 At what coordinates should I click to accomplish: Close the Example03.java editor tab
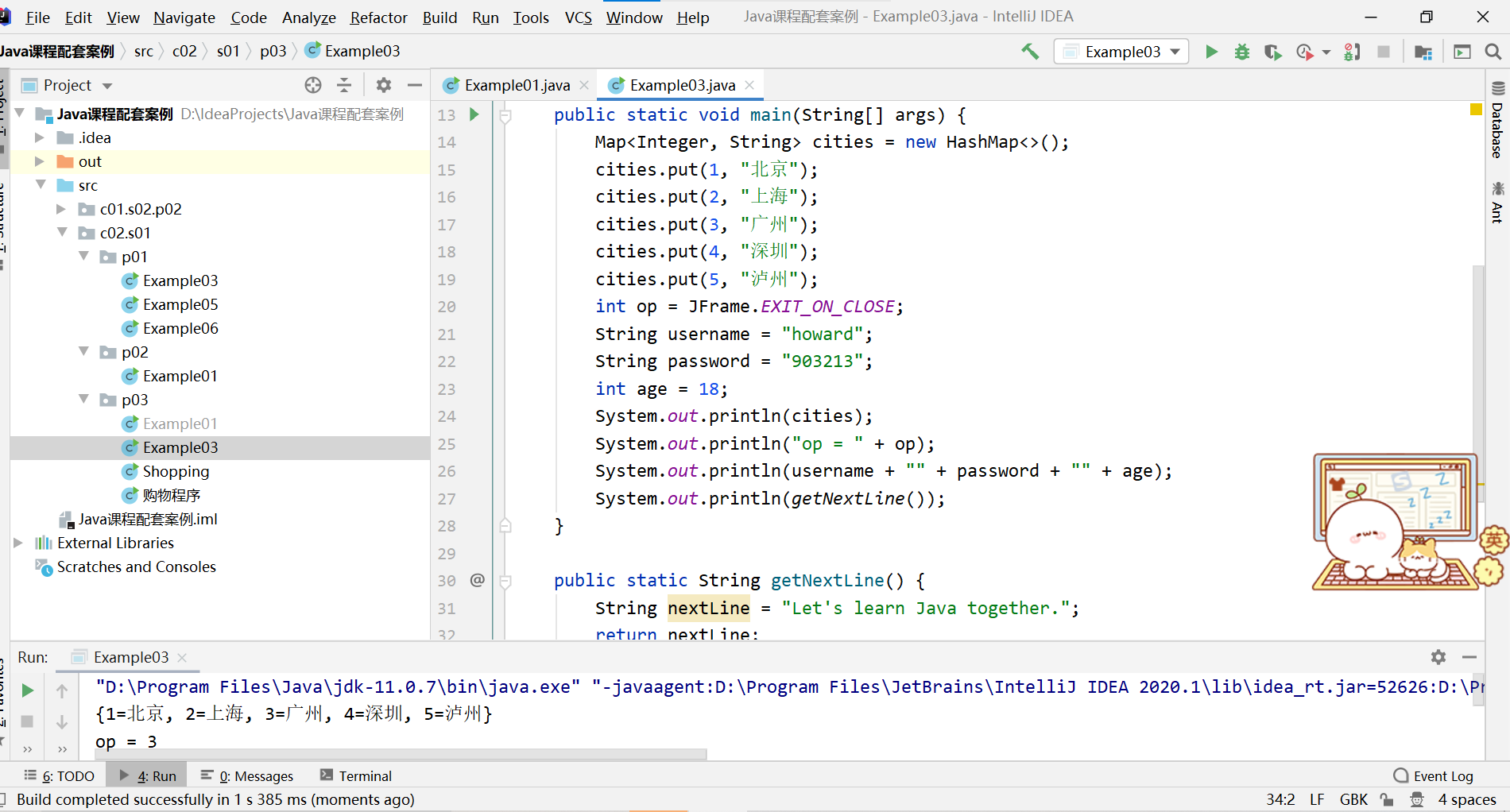(749, 85)
